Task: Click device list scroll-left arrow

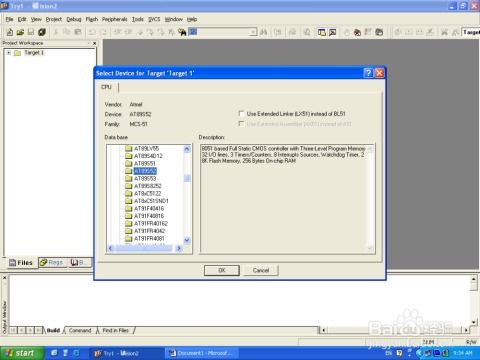Action: 111,248
